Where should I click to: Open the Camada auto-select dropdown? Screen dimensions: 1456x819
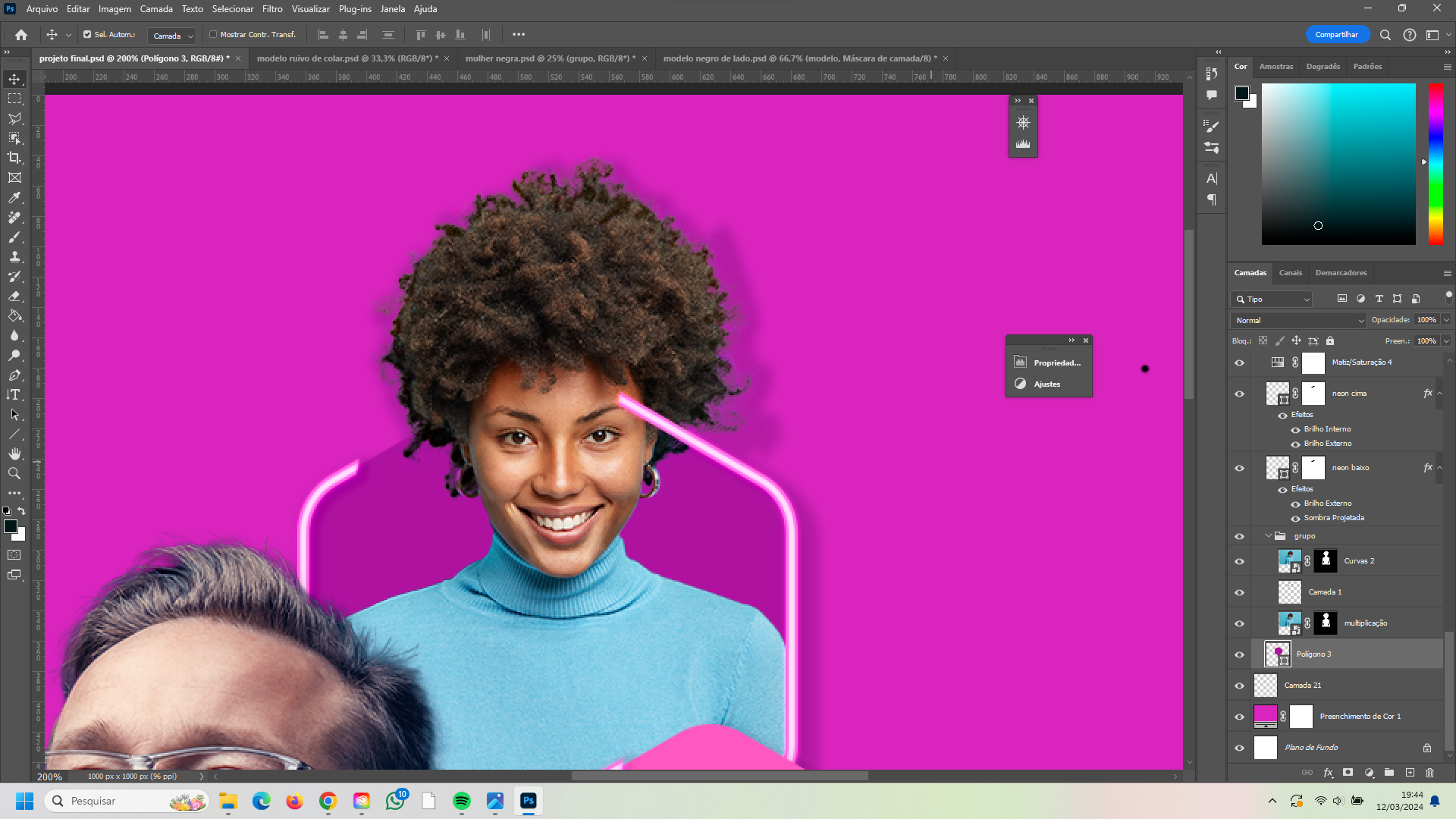pos(171,36)
